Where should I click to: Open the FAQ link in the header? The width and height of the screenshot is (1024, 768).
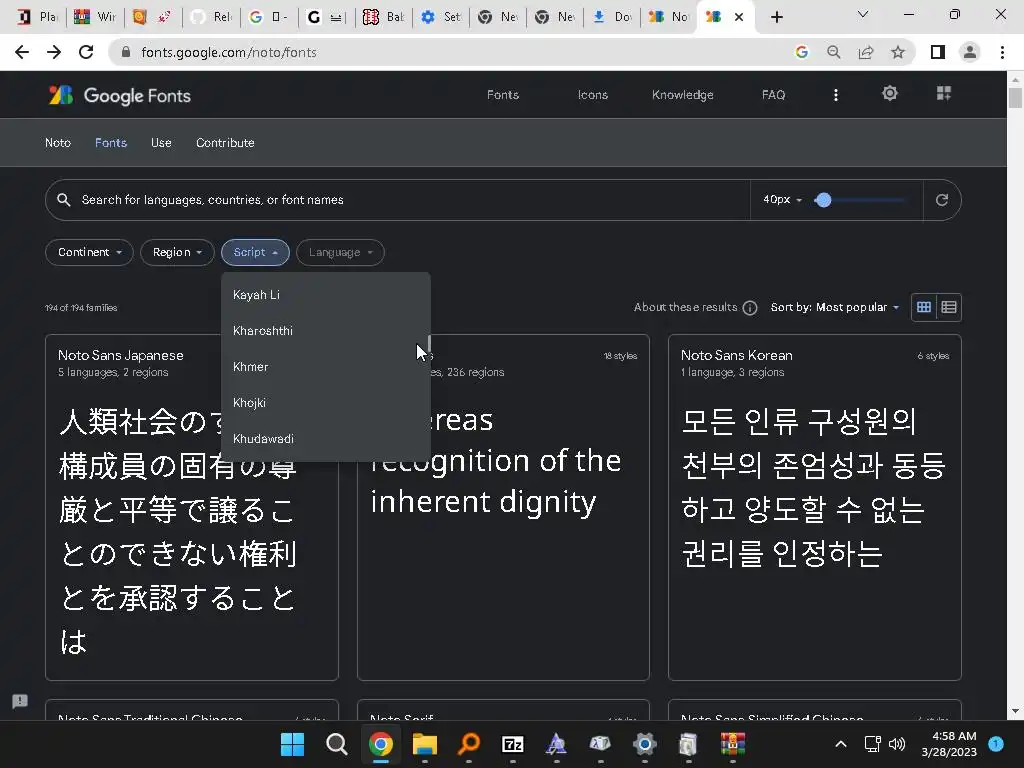tap(773, 95)
